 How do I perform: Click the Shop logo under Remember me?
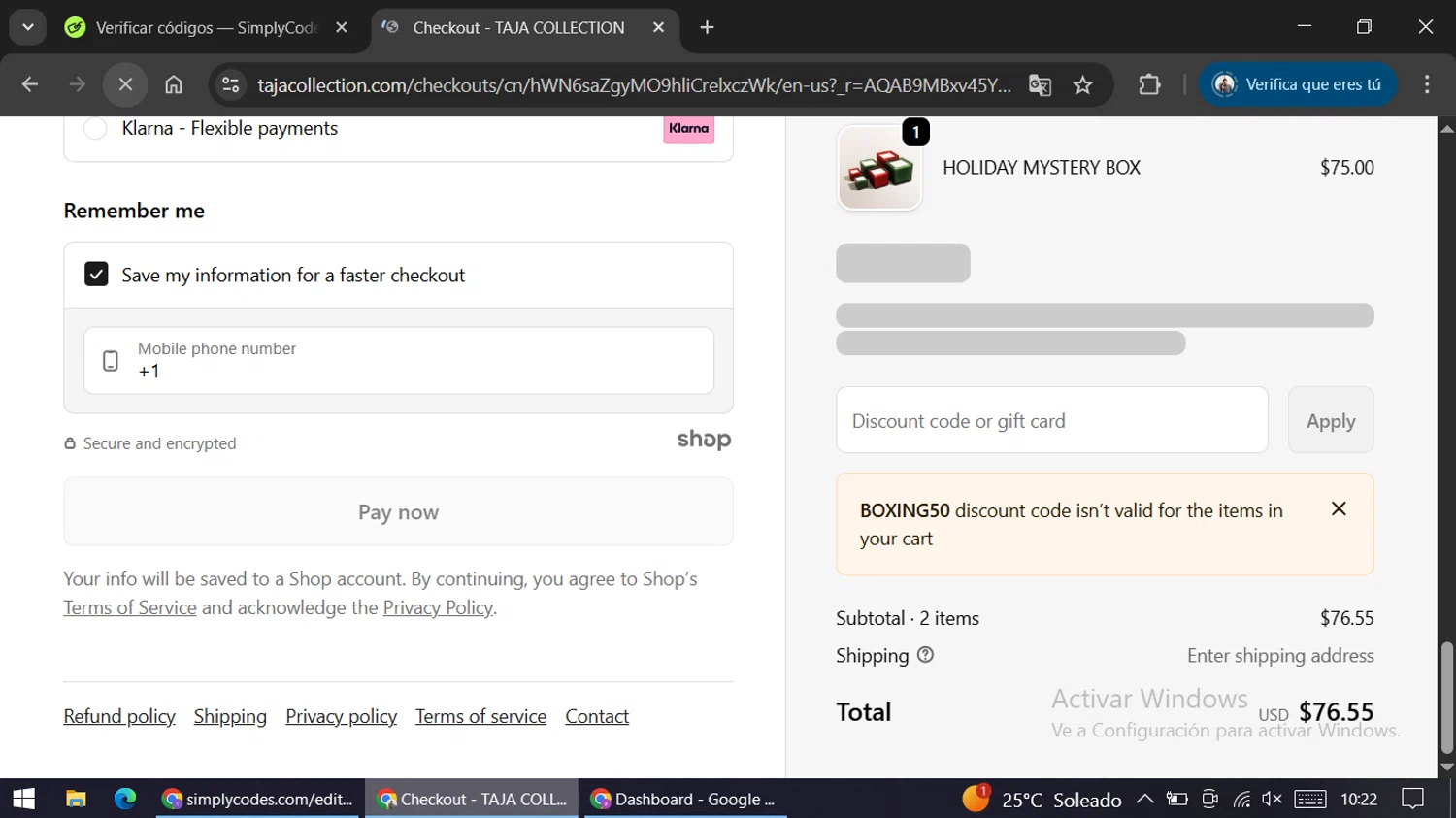pyautogui.click(x=704, y=440)
